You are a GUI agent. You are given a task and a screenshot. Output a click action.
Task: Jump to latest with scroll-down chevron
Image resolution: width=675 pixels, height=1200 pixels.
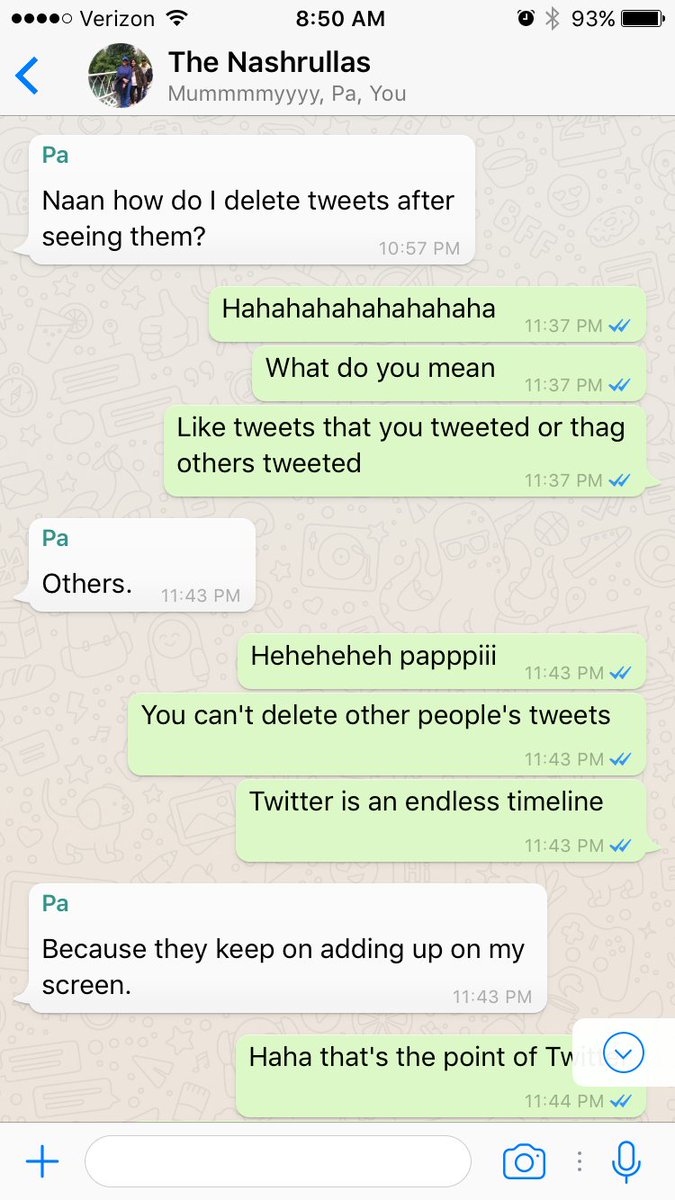click(624, 1052)
